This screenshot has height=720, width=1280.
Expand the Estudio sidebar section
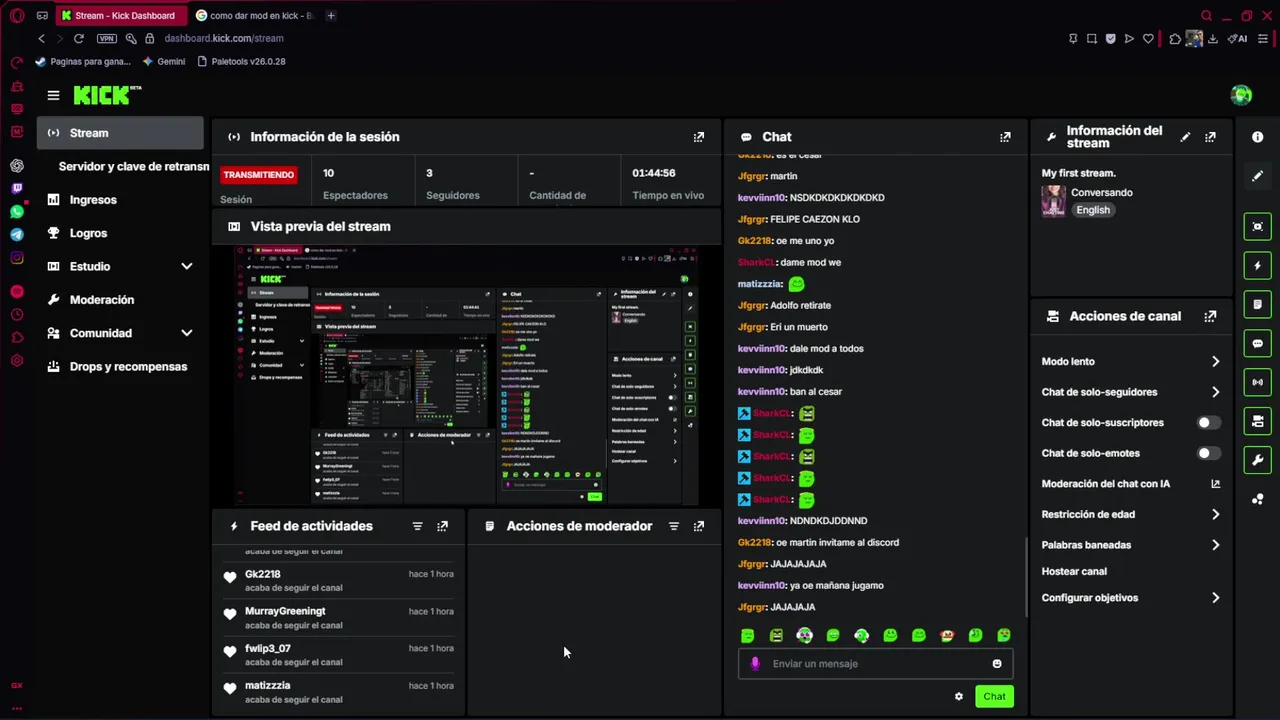point(186,266)
